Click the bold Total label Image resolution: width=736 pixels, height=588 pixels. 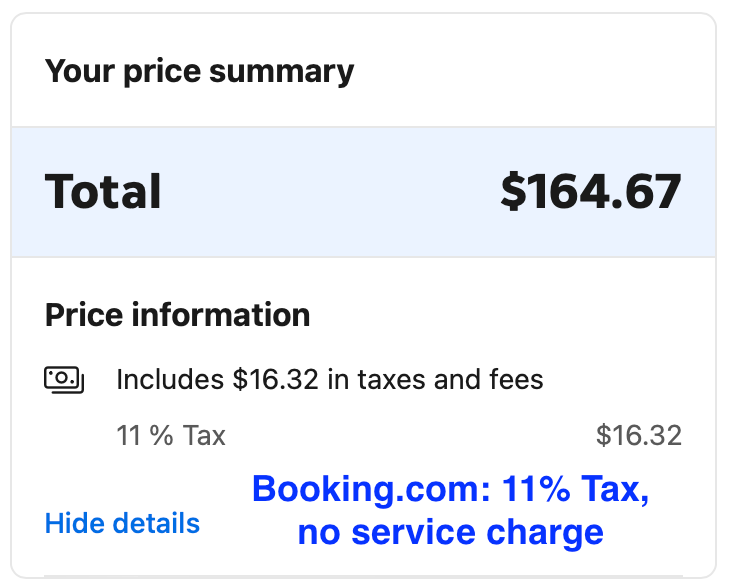coord(103,192)
